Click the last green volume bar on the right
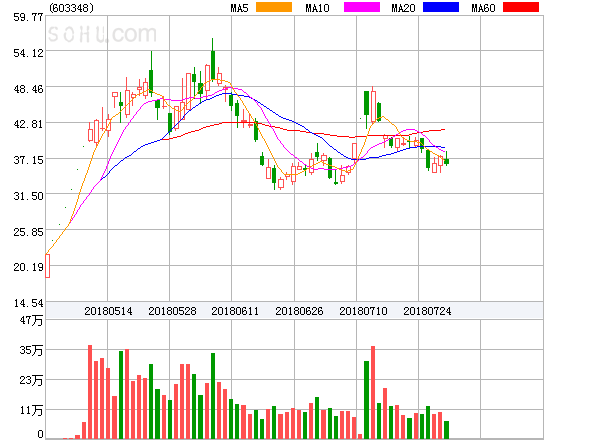Viewport: 600px width, 440px height. coord(446,430)
